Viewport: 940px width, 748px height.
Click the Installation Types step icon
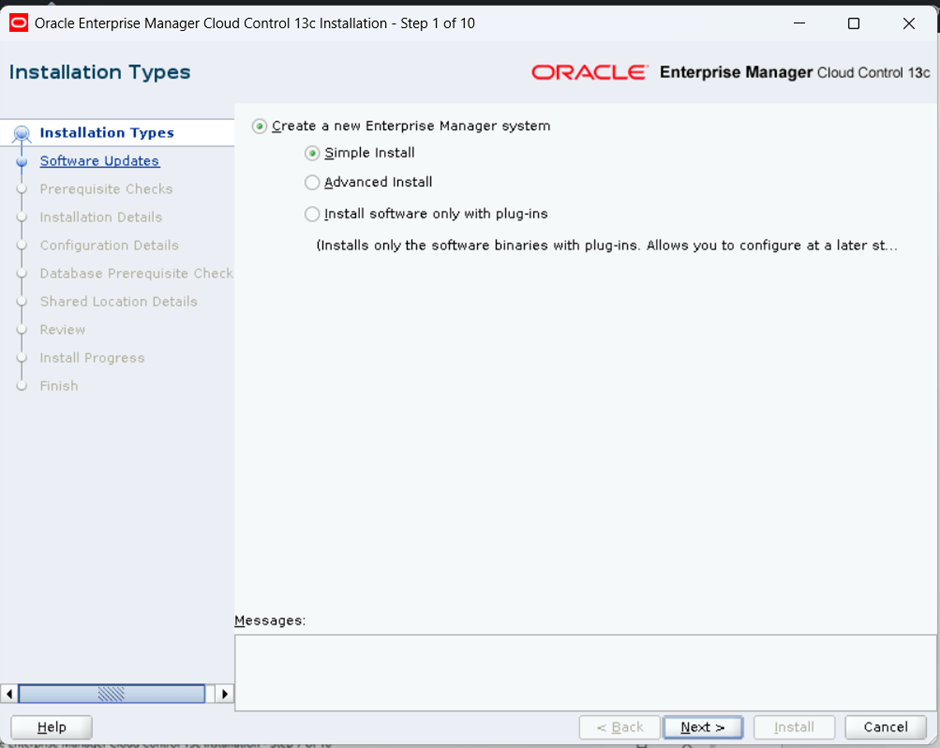pyautogui.click(x=22, y=133)
